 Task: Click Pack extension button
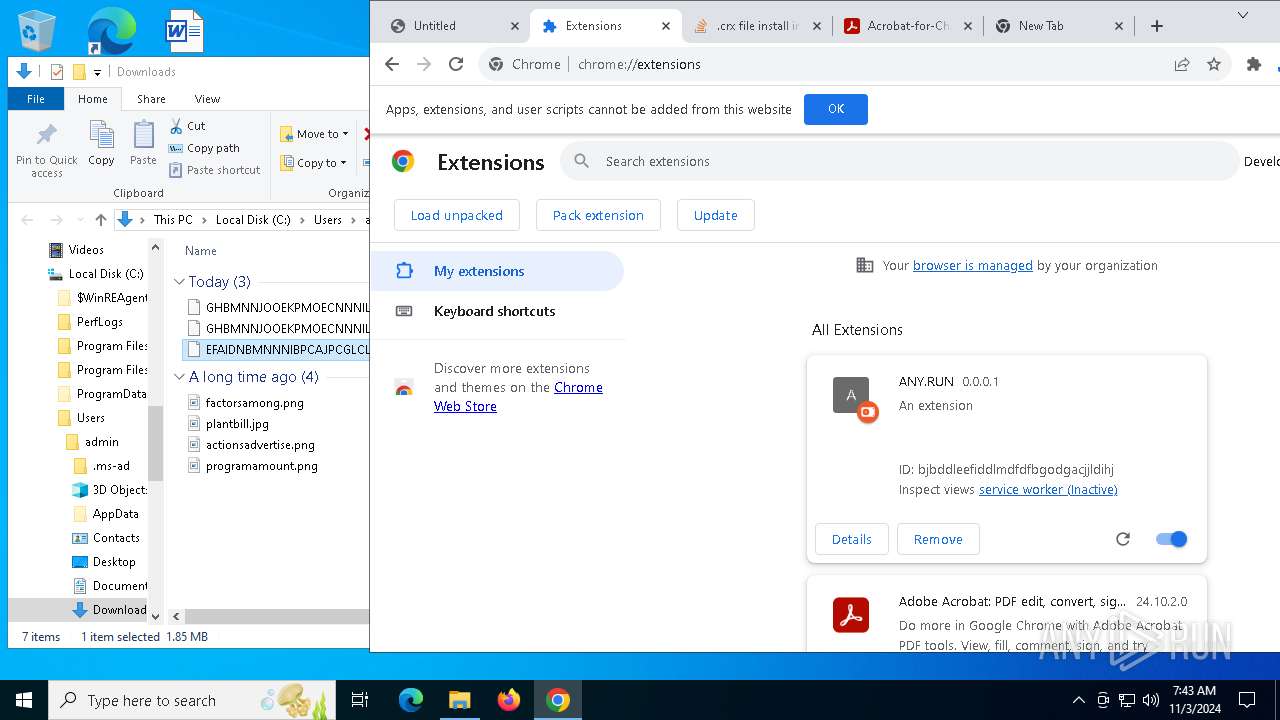pos(598,215)
